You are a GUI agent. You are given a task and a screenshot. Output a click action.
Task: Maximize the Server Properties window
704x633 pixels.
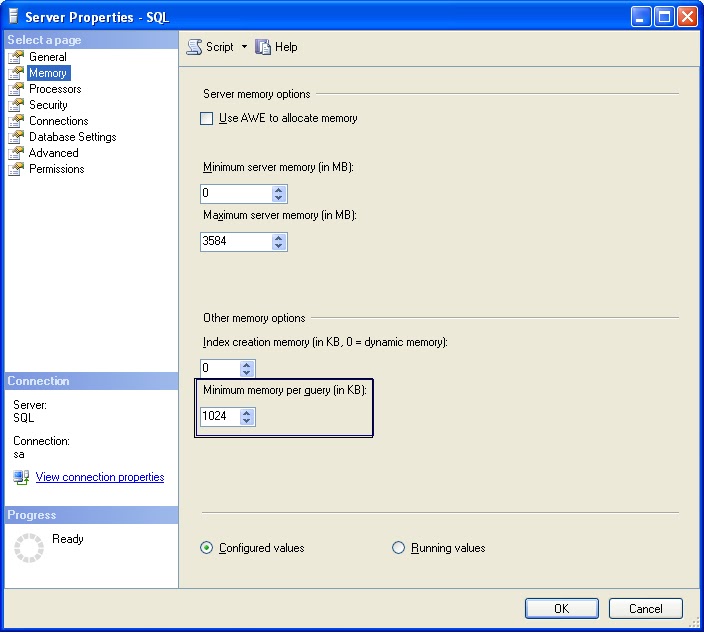(664, 17)
